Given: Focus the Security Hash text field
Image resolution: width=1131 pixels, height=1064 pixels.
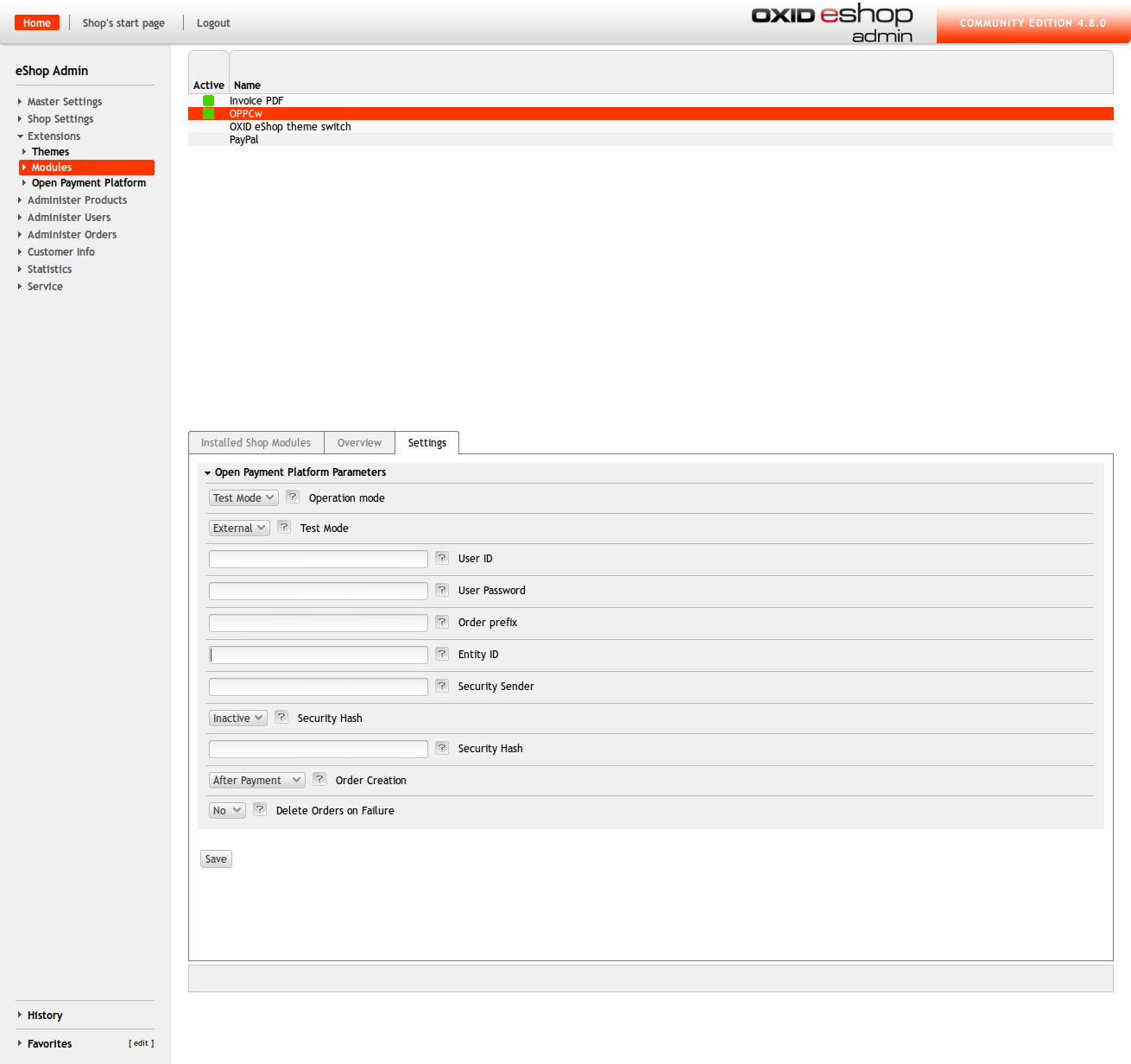Looking at the screenshot, I should (x=319, y=750).
